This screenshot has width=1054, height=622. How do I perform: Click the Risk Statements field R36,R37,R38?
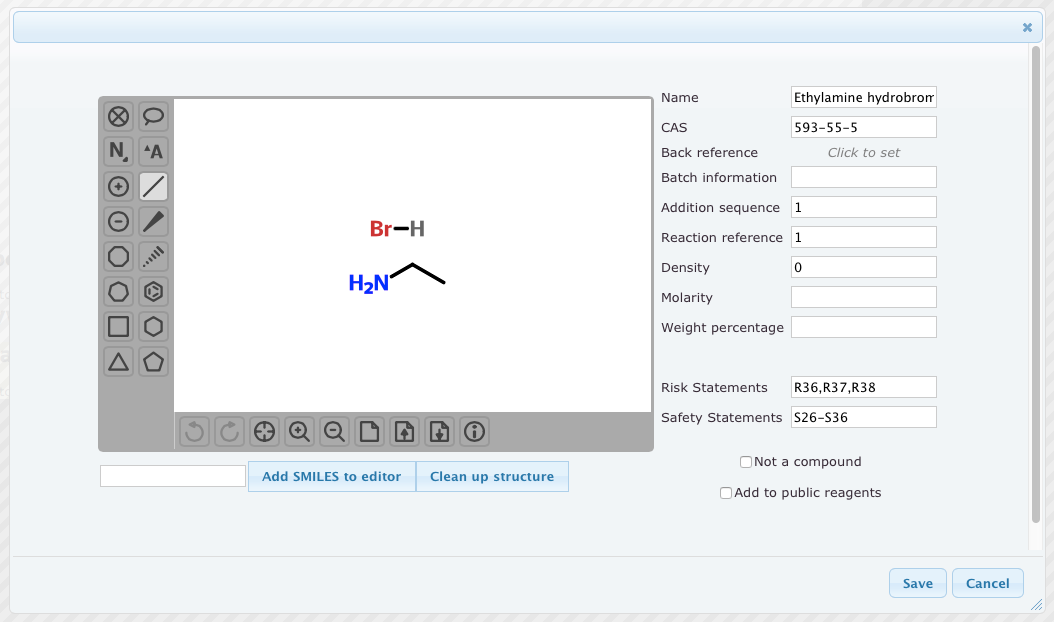point(864,387)
